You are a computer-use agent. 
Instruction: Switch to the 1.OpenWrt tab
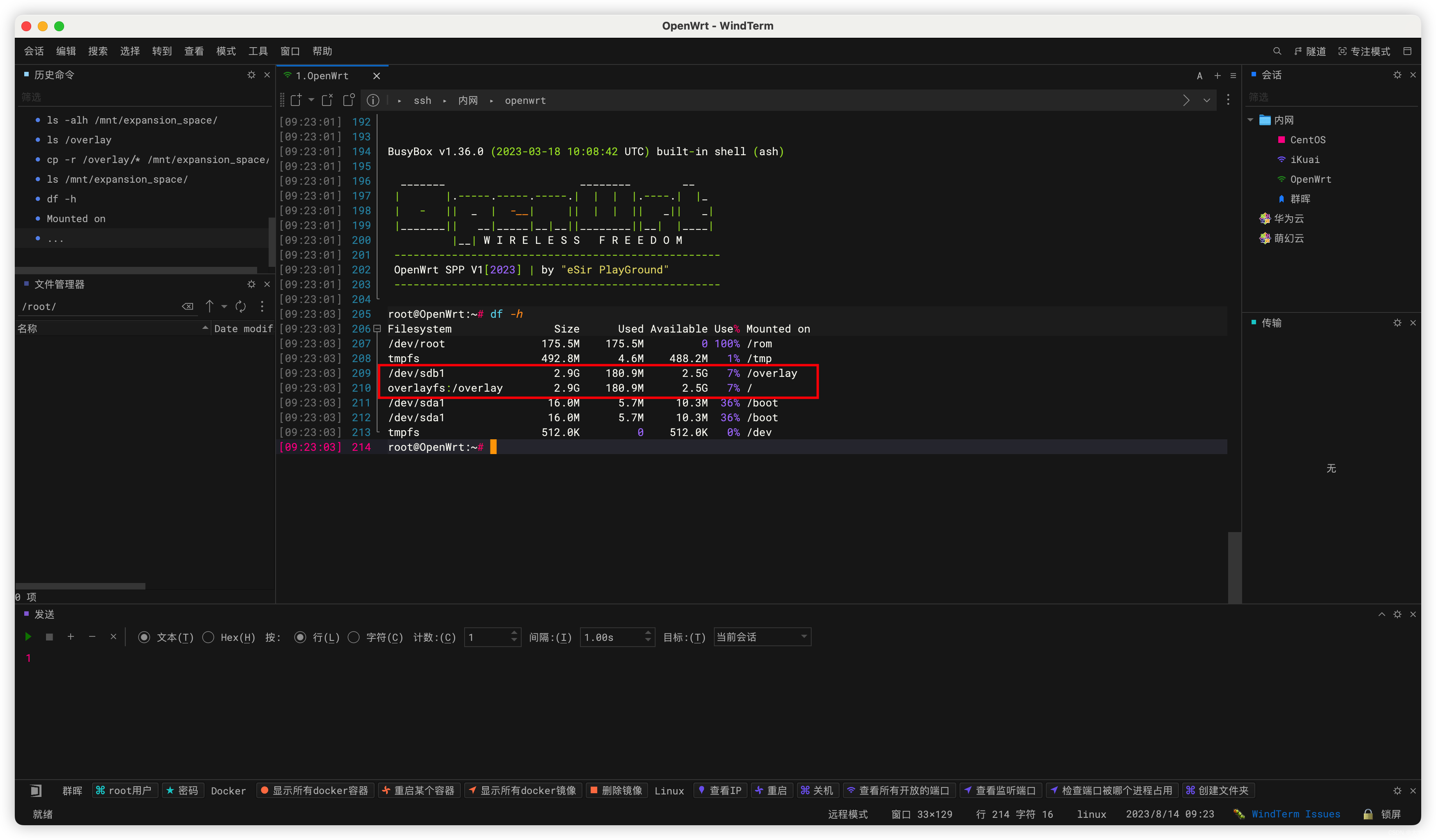[322, 76]
